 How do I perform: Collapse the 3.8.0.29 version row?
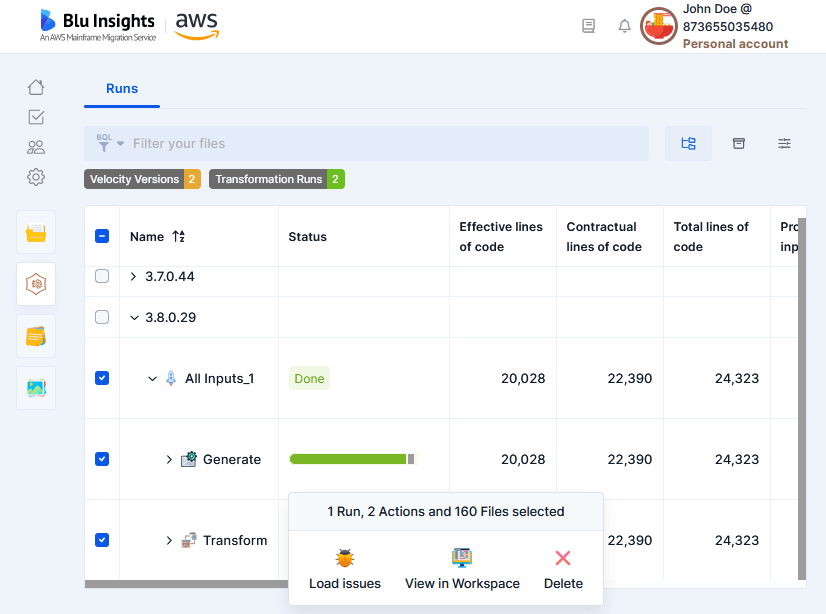(x=134, y=318)
